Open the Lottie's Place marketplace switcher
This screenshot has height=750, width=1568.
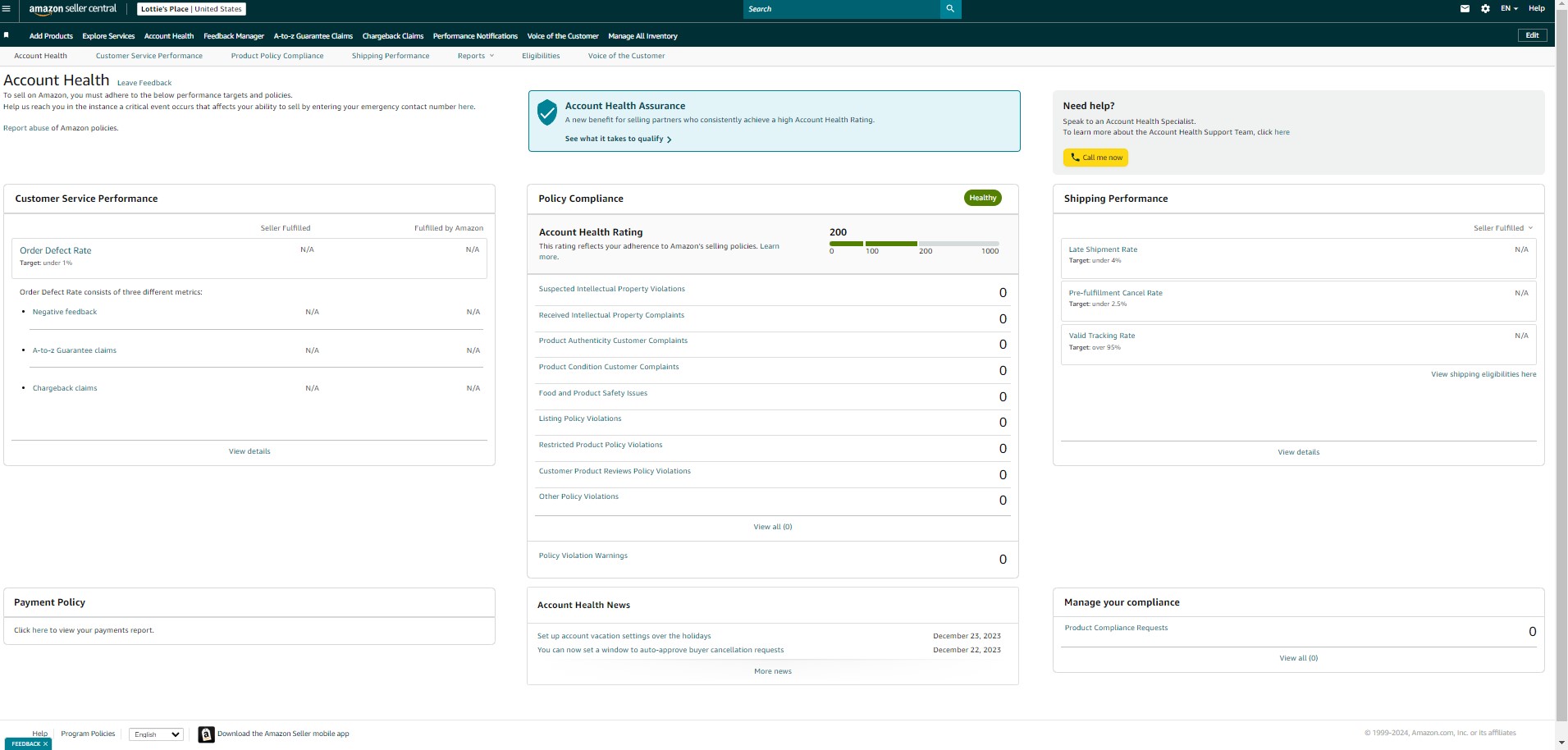191,9
